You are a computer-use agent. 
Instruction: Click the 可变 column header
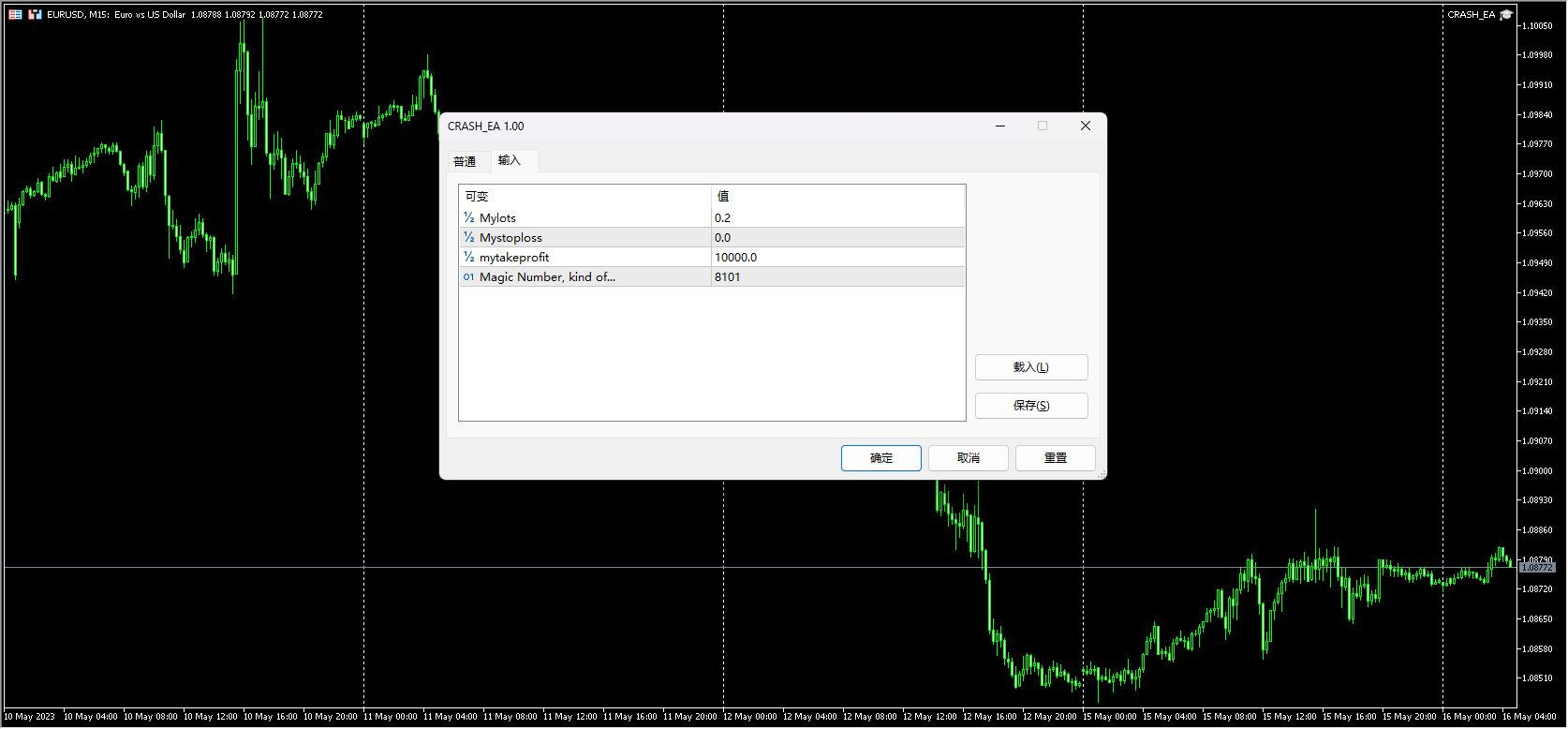point(584,197)
